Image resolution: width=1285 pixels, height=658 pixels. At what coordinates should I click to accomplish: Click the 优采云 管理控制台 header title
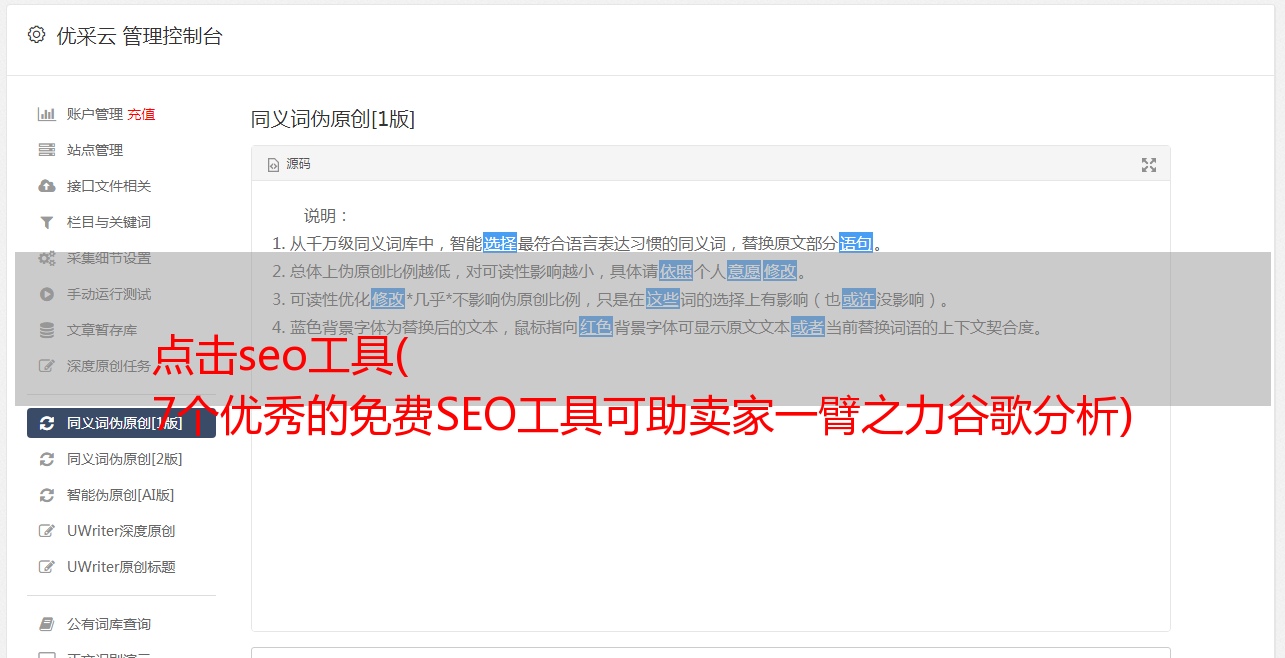[x=139, y=36]
